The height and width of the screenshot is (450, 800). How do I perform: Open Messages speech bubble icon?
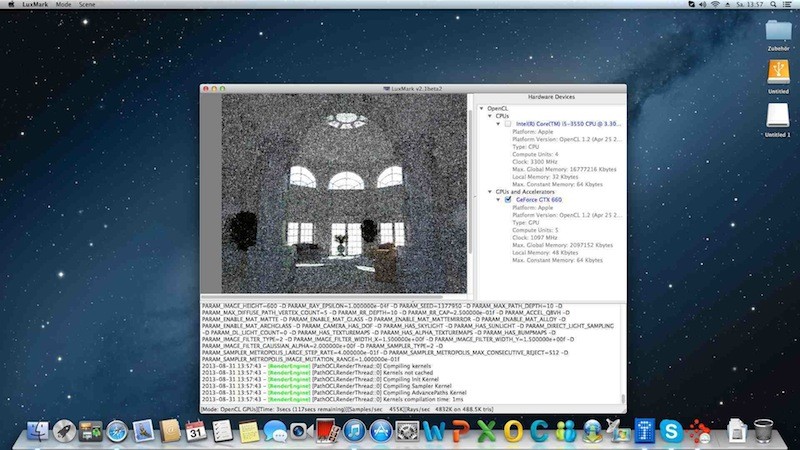[276, 432]
